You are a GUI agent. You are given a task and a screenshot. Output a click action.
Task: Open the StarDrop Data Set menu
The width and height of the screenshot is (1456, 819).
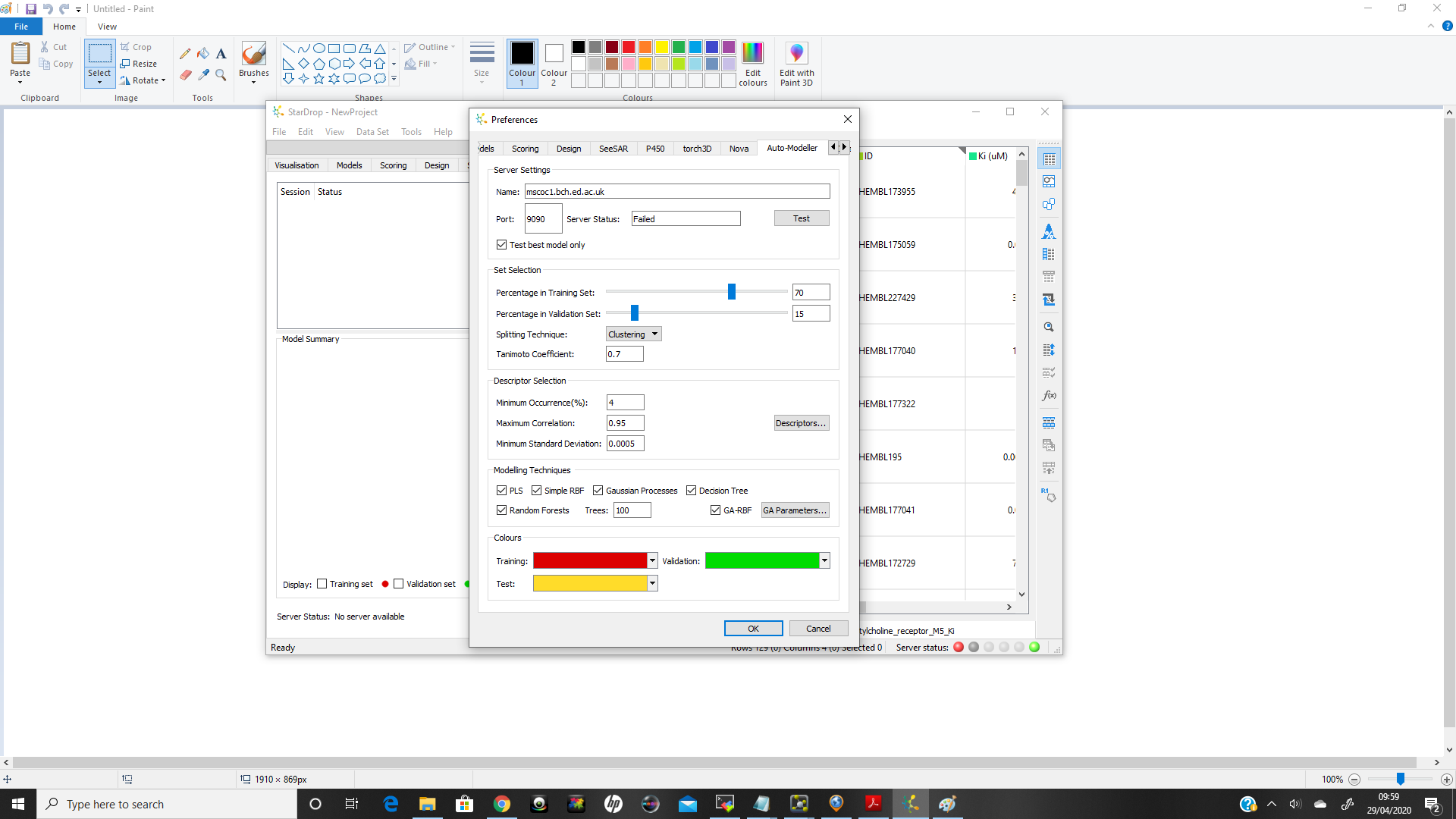372,132
